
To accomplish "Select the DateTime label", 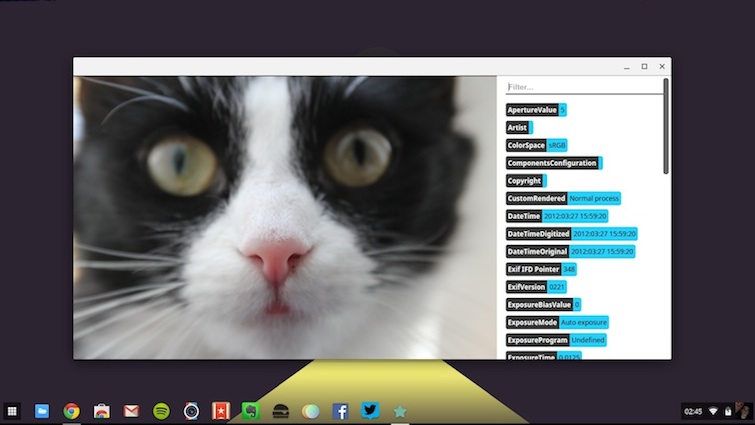I will tap(524, 216).
